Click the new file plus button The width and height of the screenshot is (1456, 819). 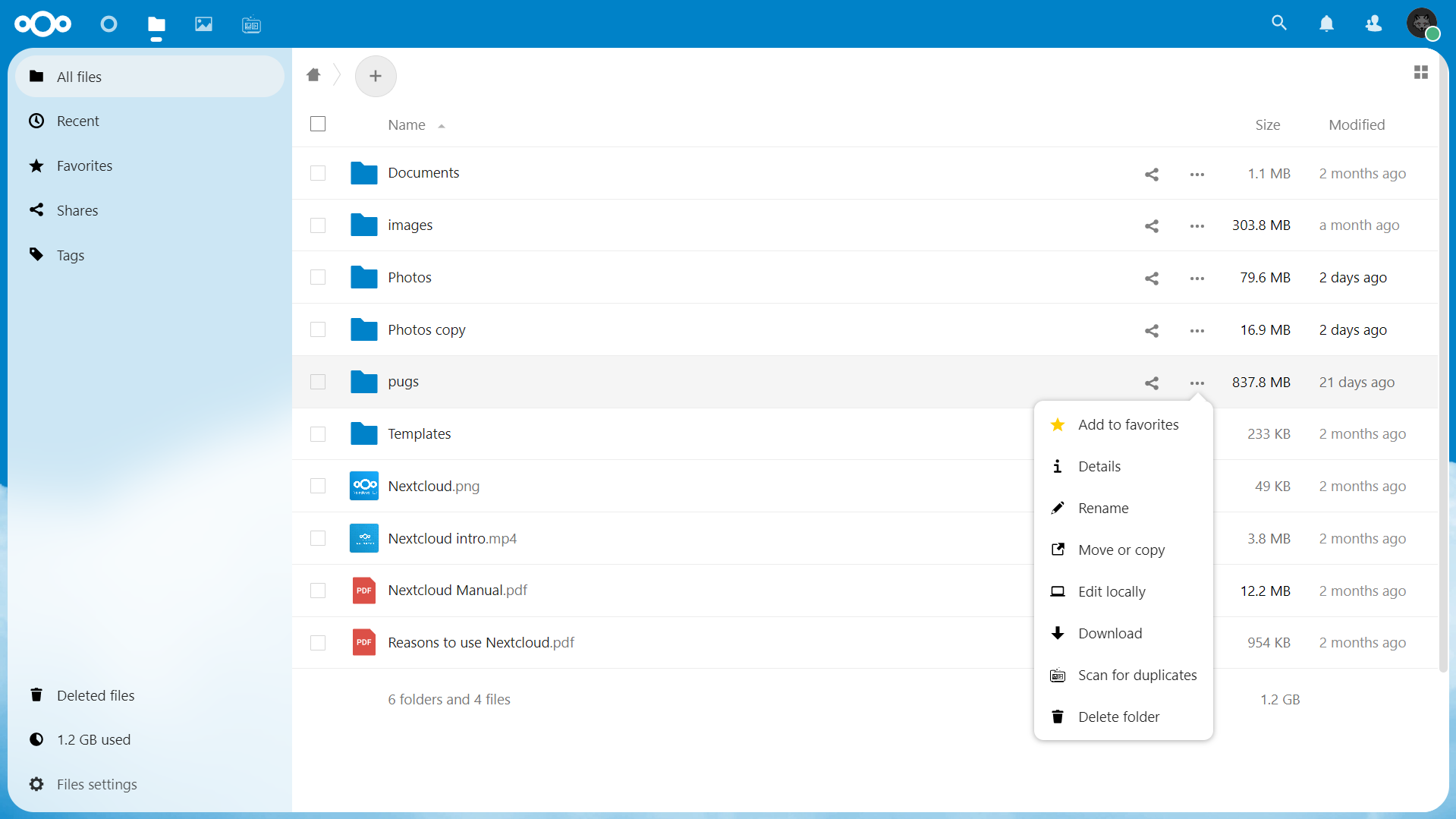click(x=376, y=76)
